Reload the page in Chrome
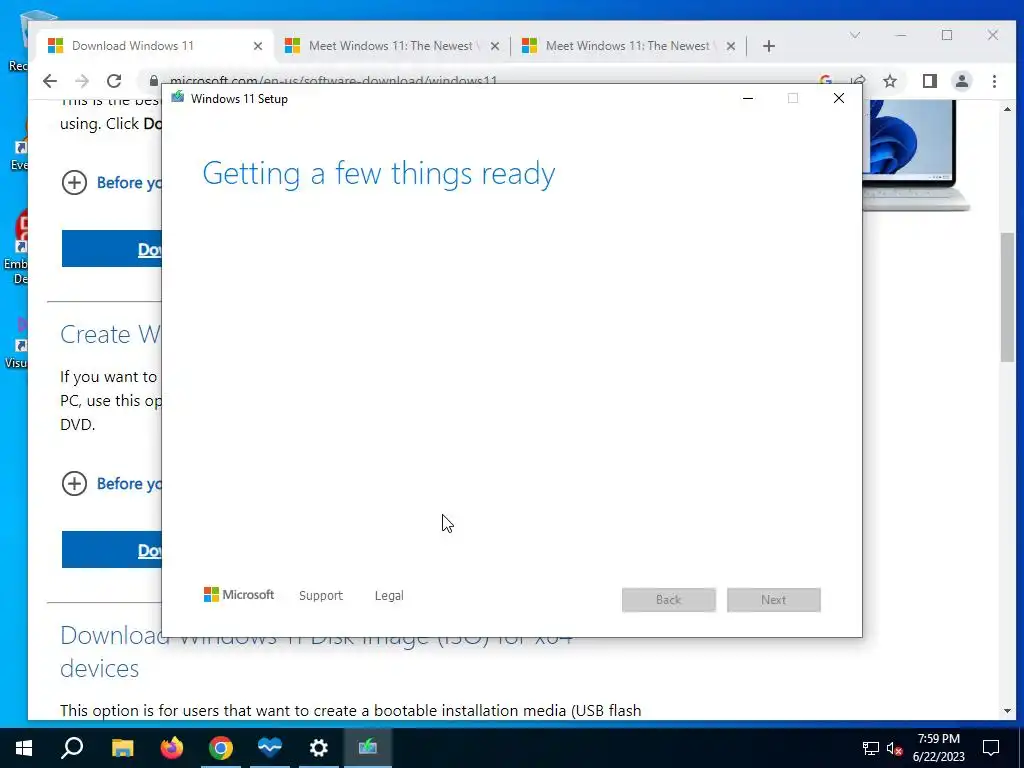 pos(114,81)
